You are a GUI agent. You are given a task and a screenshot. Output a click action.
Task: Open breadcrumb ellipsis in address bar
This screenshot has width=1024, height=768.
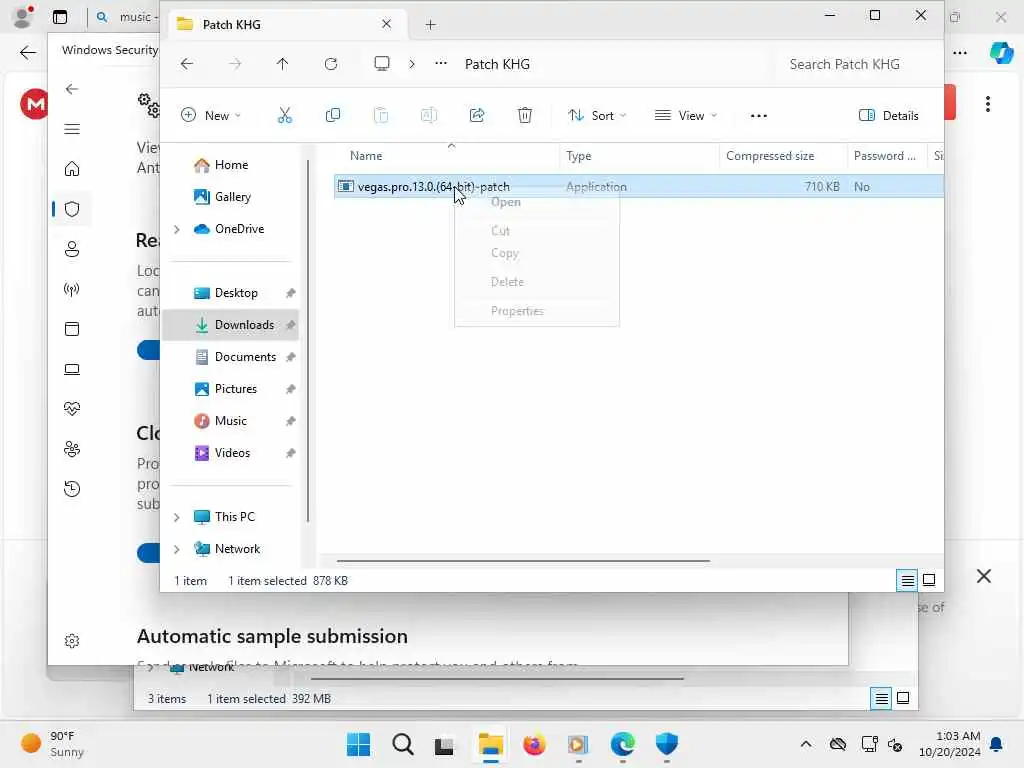point(441,63)
